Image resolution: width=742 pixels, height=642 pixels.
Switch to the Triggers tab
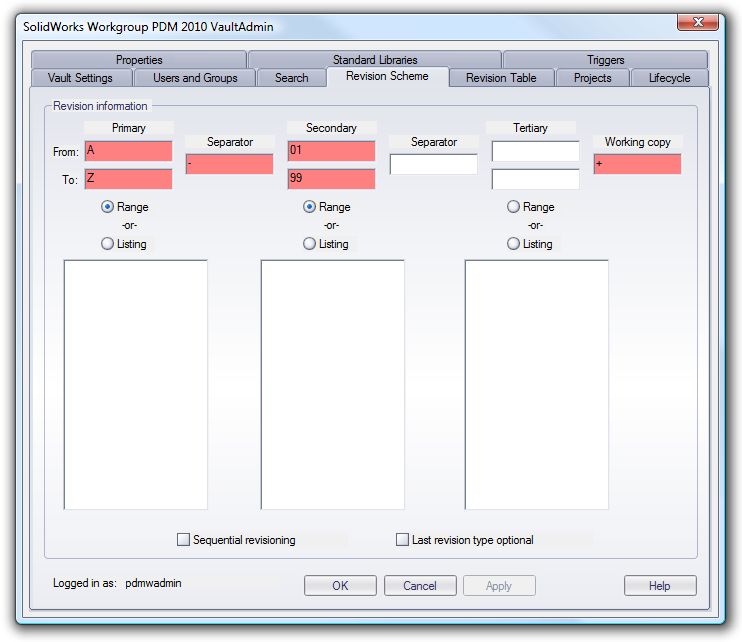[605, 60]
